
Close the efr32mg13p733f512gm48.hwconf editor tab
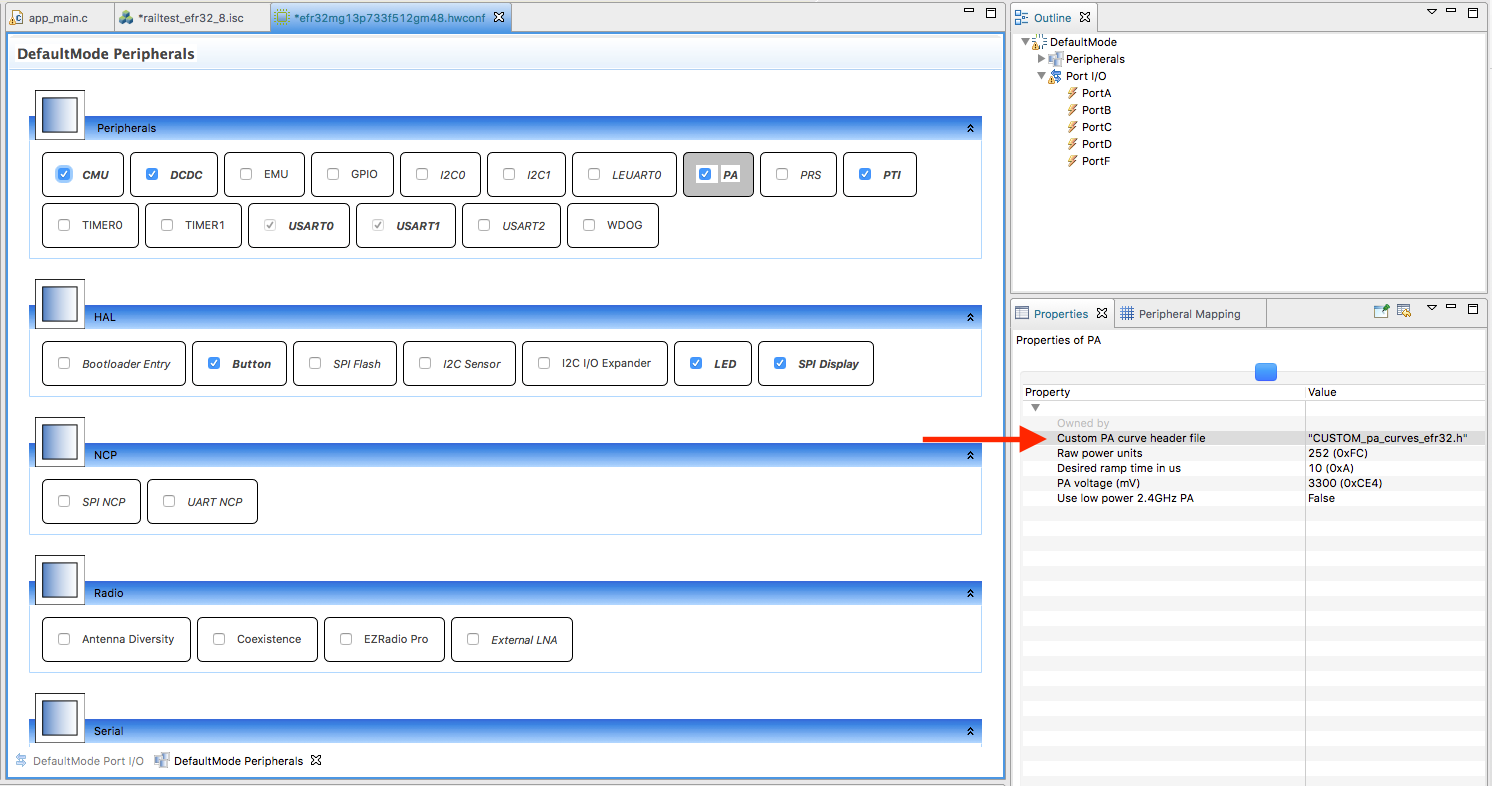[x=499, y=18]
